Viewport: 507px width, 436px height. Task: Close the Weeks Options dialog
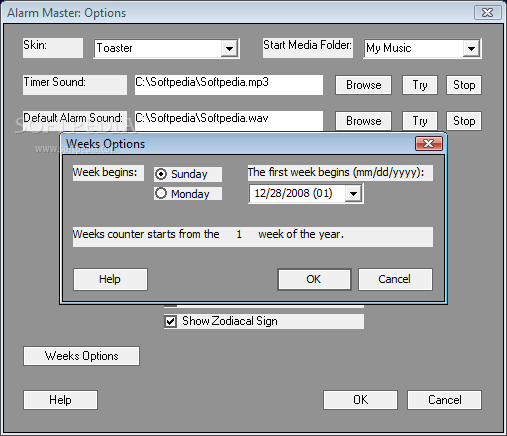coord(429,144)
